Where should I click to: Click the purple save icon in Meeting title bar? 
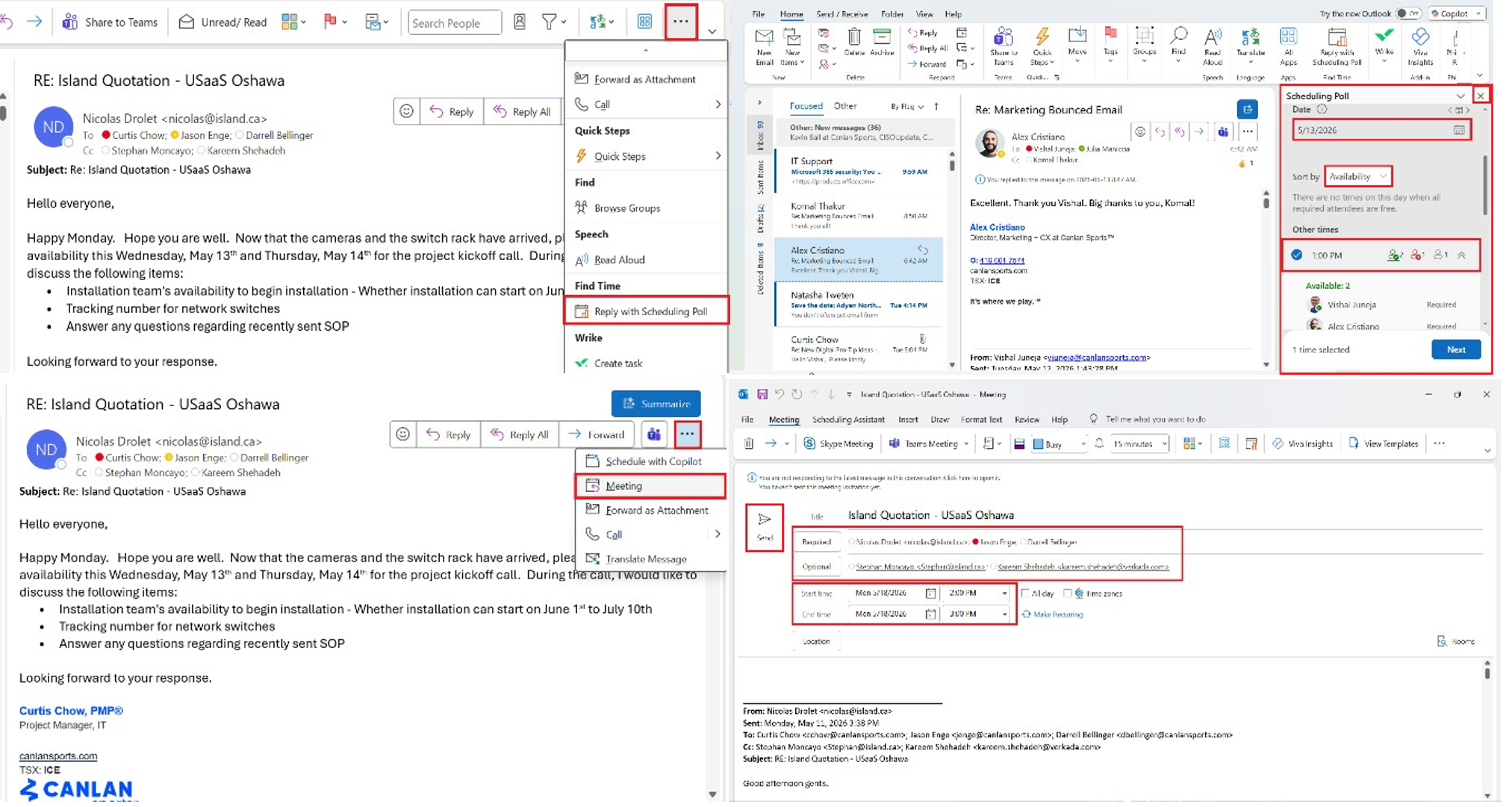[762, 394]
